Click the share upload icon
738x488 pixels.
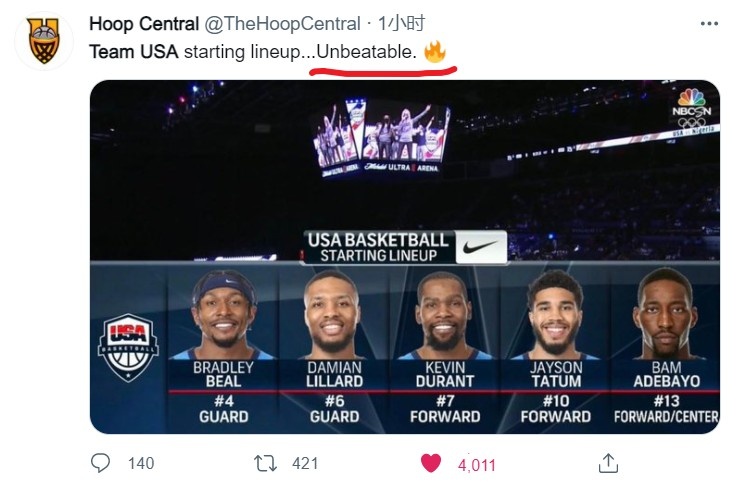(608, 463)
